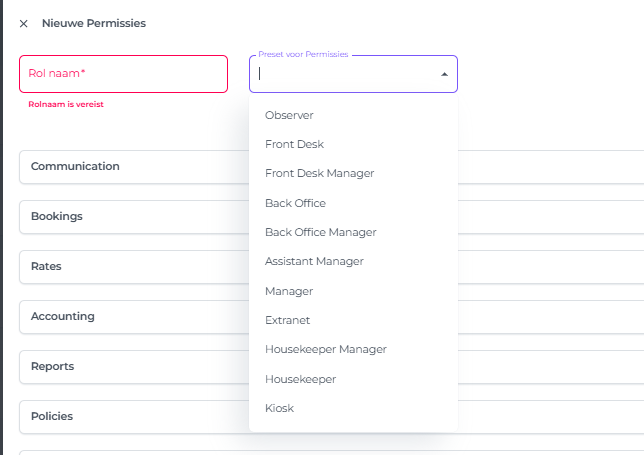Select Back Office preset
644x455 pixels.
pyautogui.click(x=295, y=203)
